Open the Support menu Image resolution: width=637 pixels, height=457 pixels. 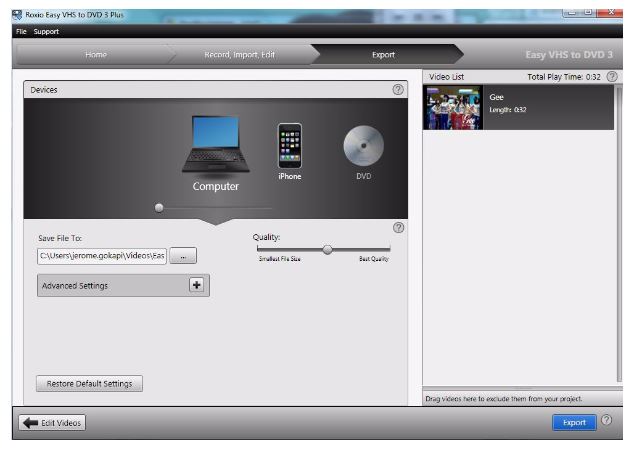[46, 31]
